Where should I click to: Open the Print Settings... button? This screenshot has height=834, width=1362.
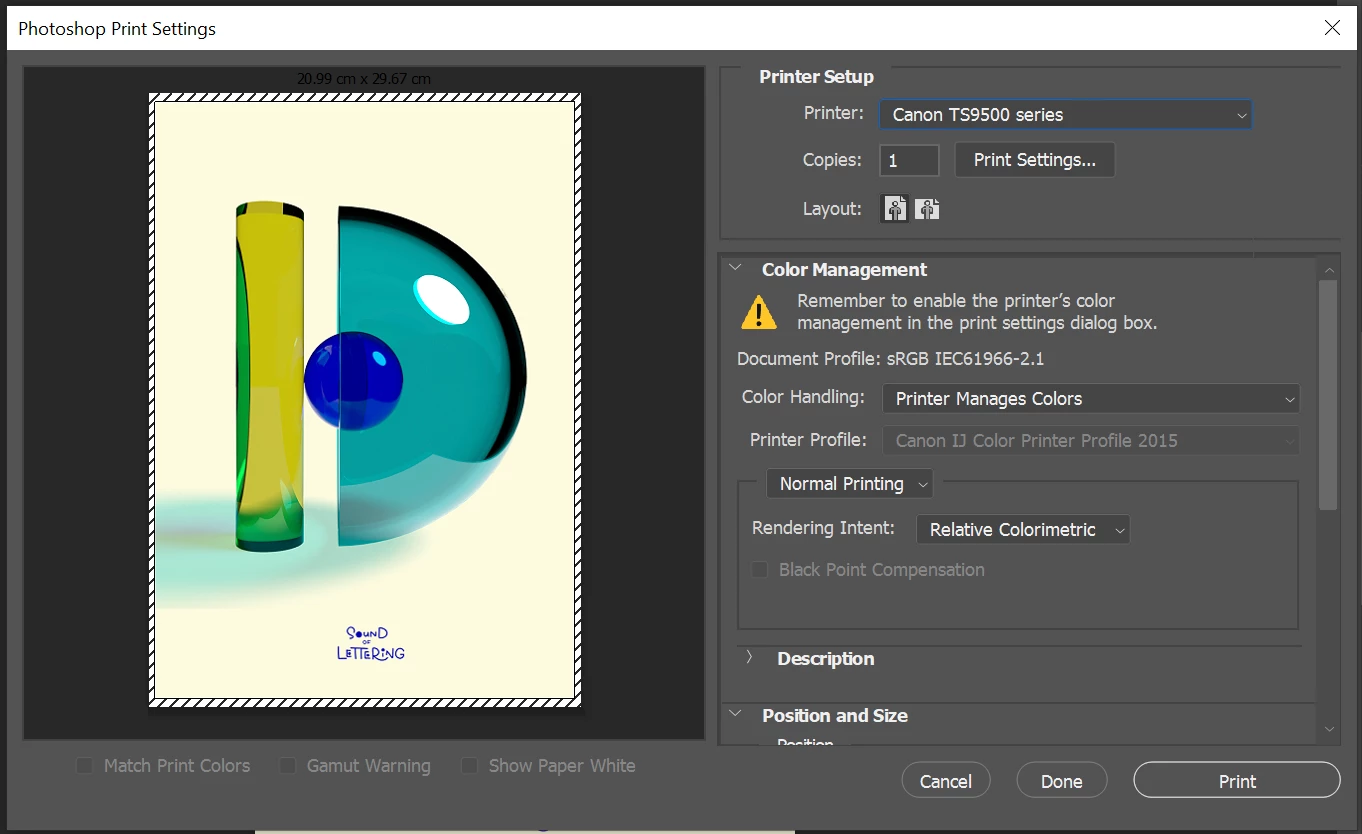[1035, 160]
